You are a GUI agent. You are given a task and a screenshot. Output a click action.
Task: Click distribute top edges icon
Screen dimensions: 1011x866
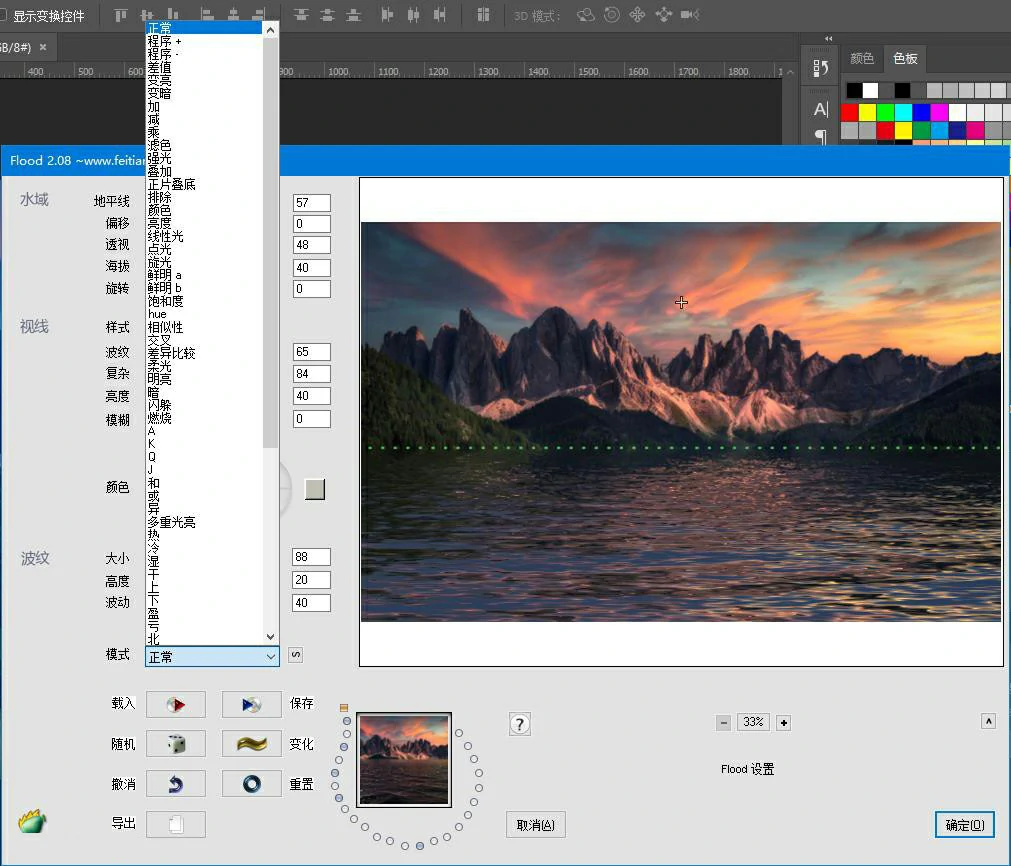pyautogui.click(x=301, y=15)
